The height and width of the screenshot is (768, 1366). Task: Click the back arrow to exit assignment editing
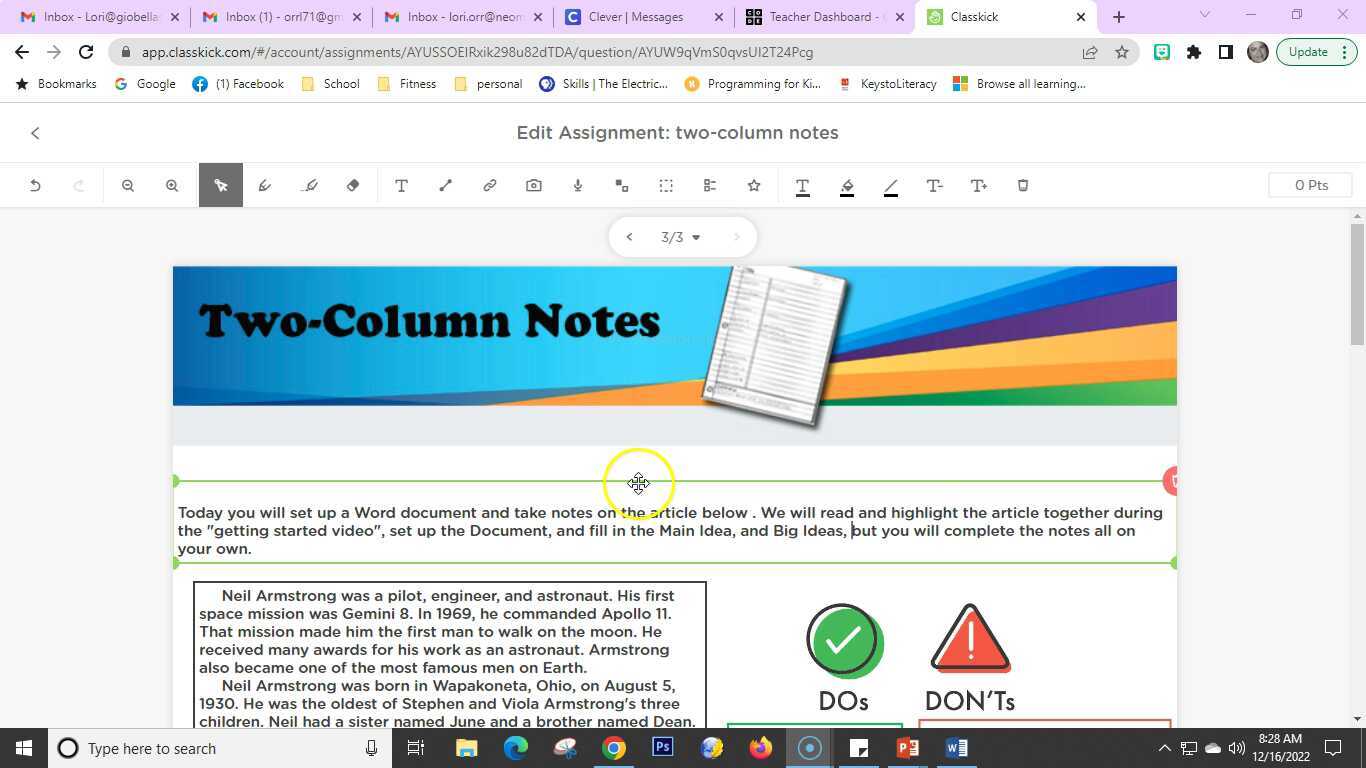(35, 132)
